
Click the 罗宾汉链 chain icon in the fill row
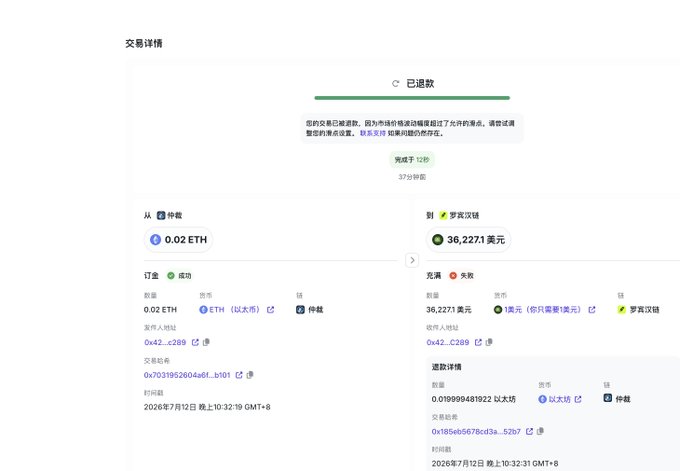[x=621, y=309]
